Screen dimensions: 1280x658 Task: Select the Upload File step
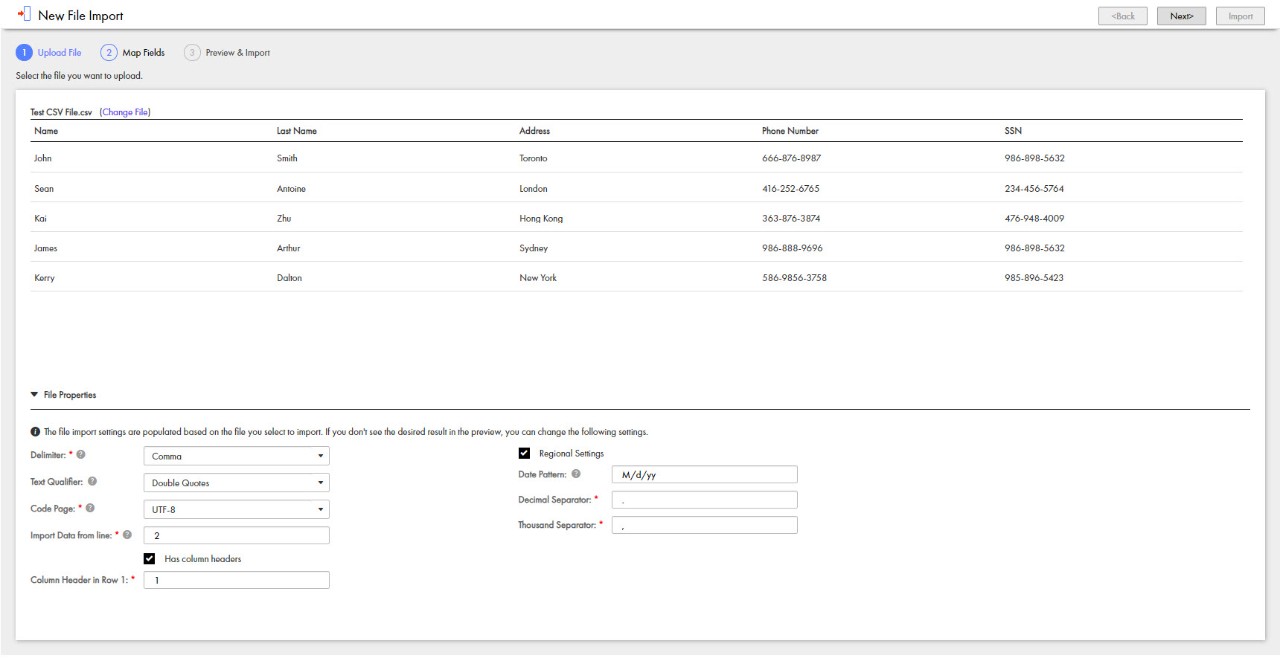coord(50,52)
